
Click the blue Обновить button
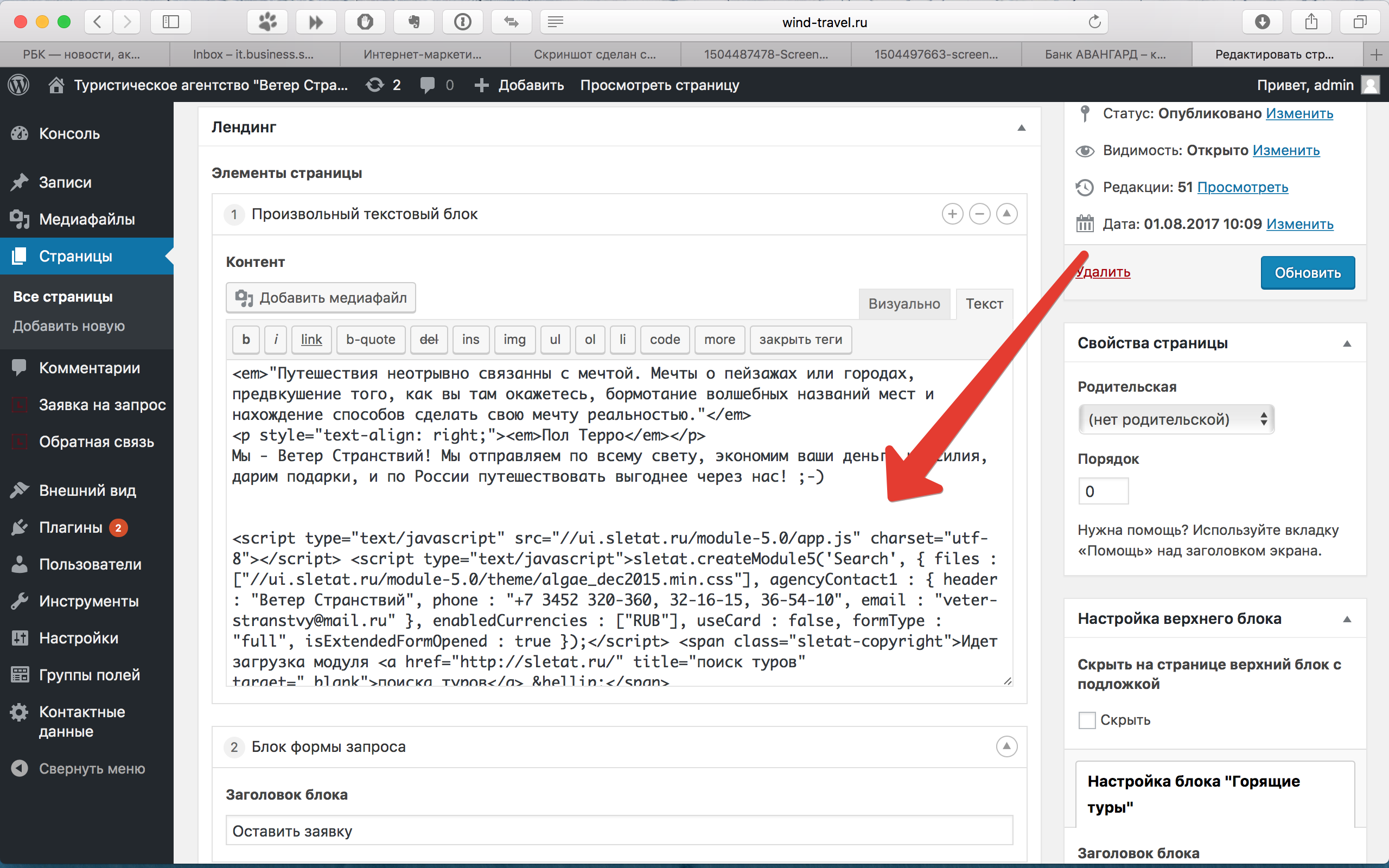pyautogui.click(x=1308, y=273)
